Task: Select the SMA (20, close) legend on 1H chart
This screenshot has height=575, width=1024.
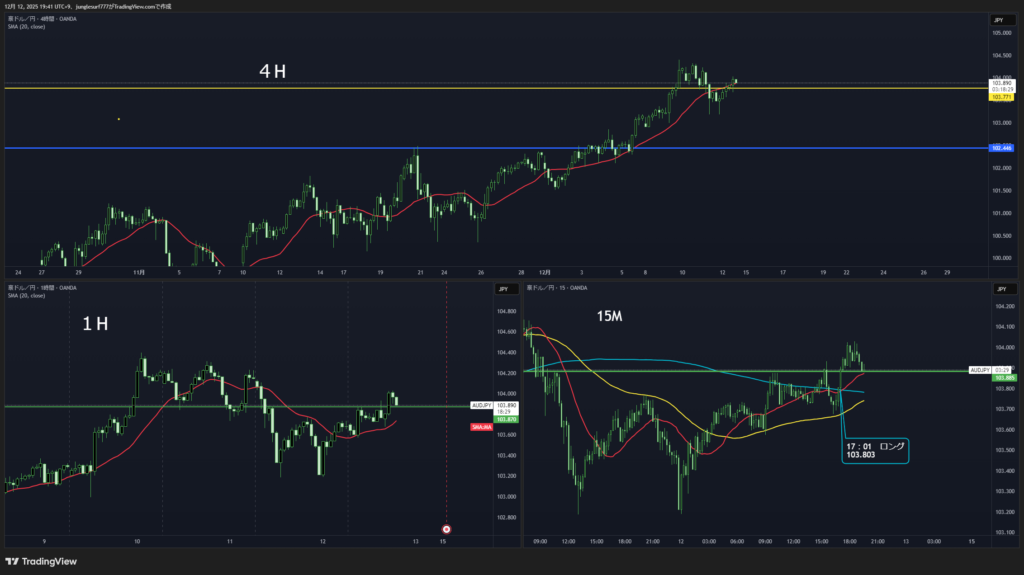Action: click(x=26, y=296)
